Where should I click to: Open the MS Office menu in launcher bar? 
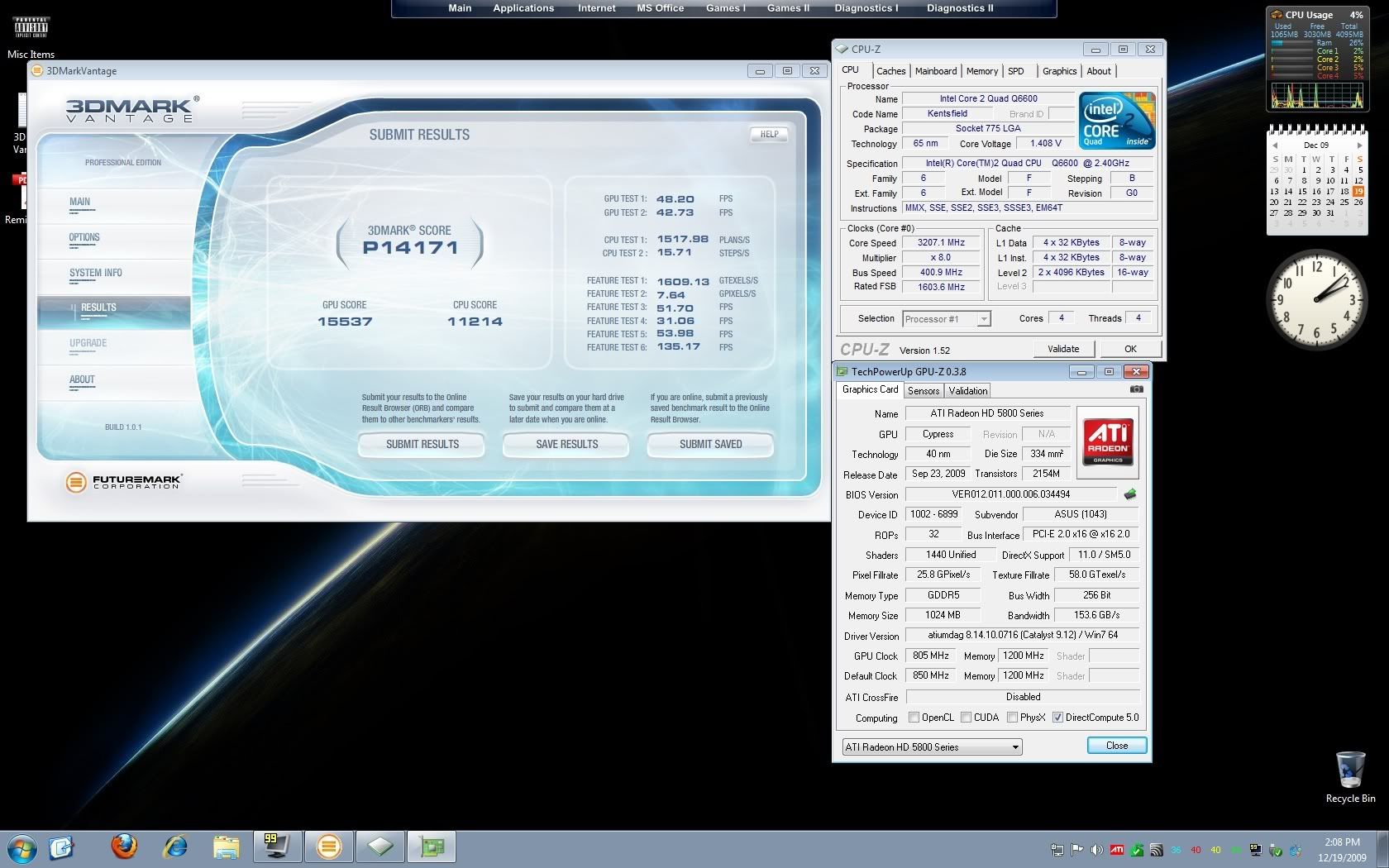click(660, 8)
